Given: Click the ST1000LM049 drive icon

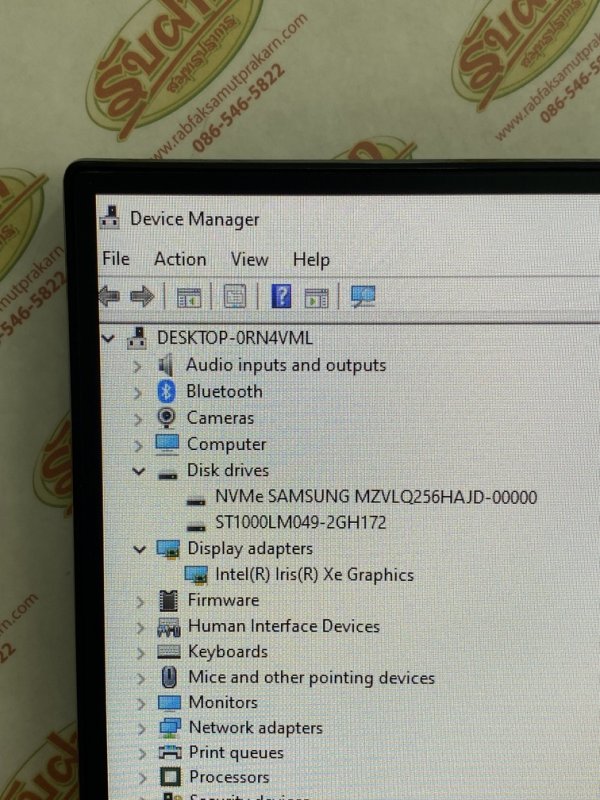Looking at the screenshot, I should tap(196, 527).
